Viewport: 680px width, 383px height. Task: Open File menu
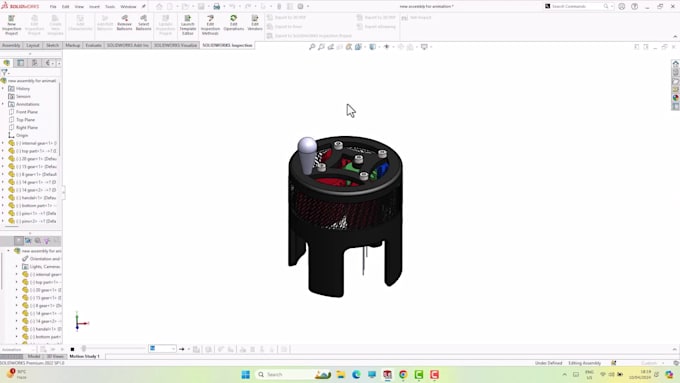(x=53, y=7)
